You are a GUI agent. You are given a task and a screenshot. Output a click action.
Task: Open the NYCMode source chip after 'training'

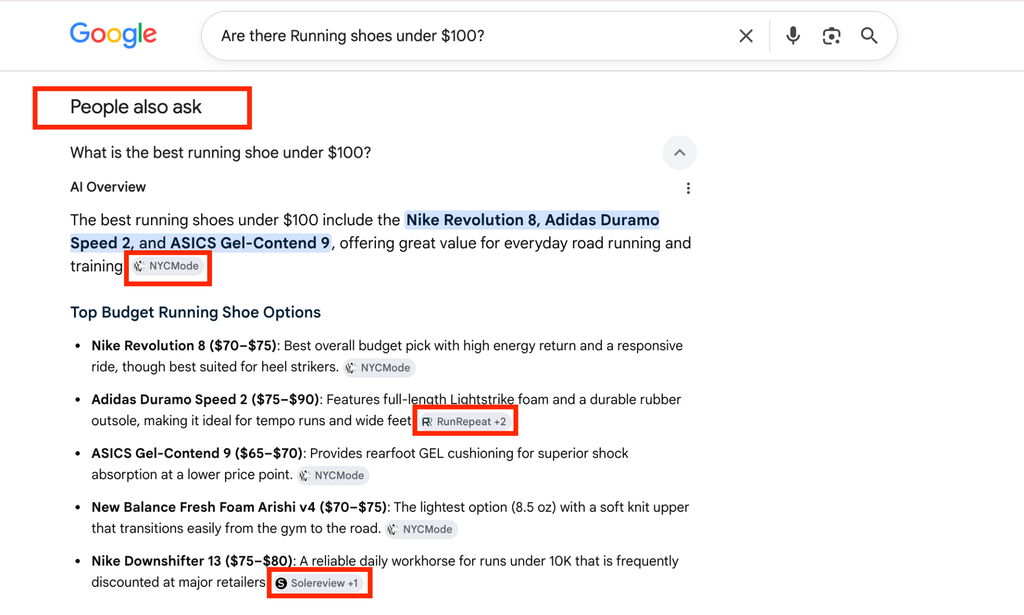click(x=167, y=266)
